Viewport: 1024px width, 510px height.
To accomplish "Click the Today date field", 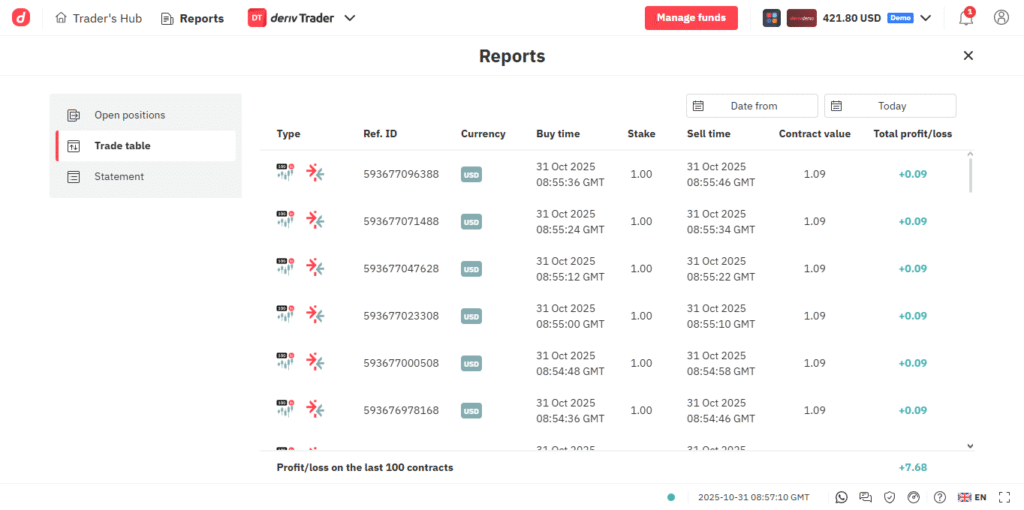I will [x=890, y=106].
